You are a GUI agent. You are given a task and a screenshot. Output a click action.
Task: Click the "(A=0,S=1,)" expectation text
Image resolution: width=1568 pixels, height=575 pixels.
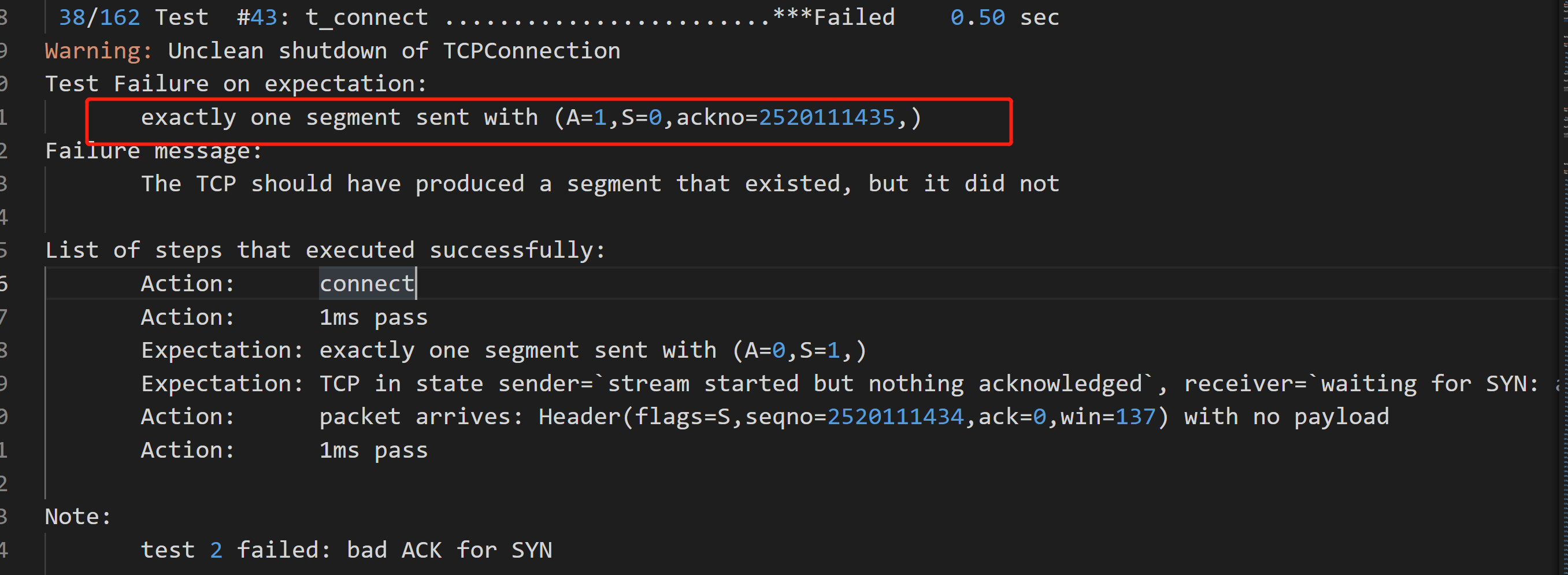pos(799,350)
